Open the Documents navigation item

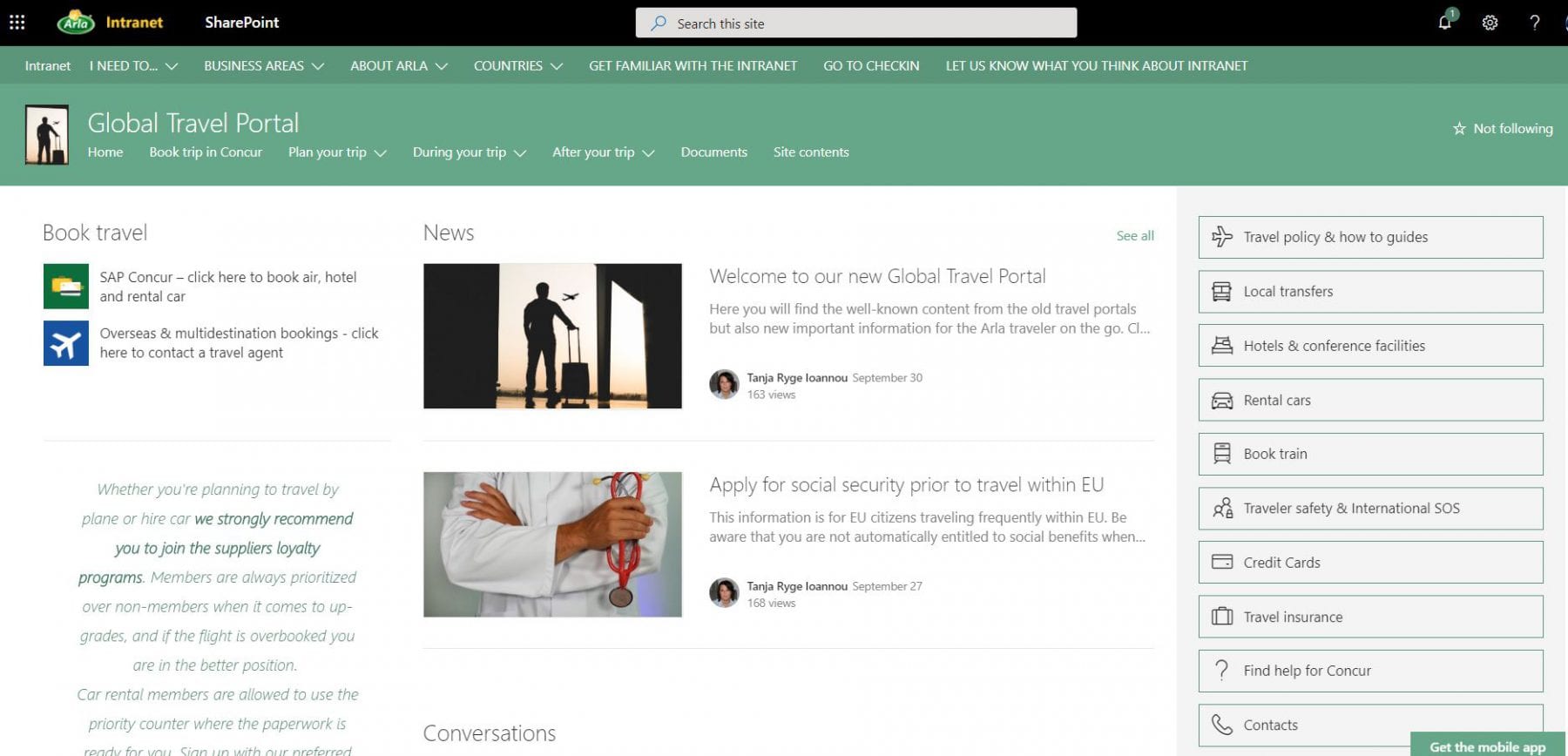pyautogui.click(x=713, y=152)
